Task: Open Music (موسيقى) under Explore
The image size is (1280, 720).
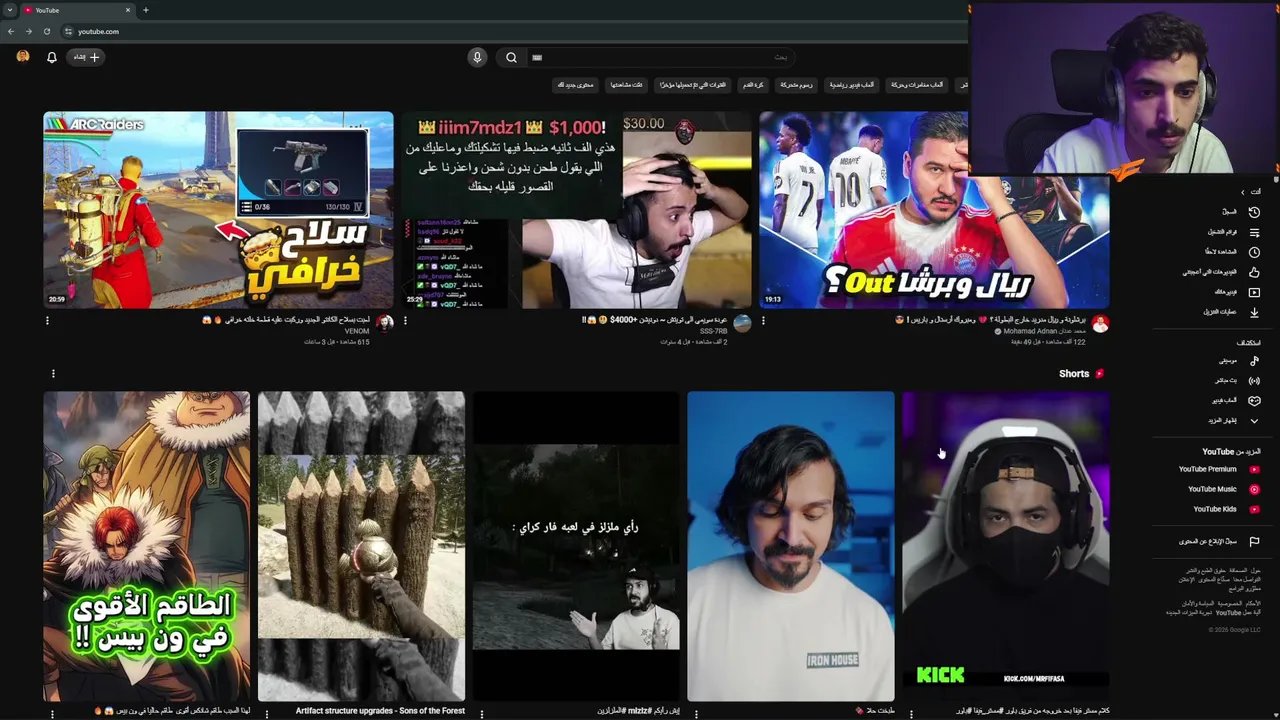Action: pos(1238,360)
